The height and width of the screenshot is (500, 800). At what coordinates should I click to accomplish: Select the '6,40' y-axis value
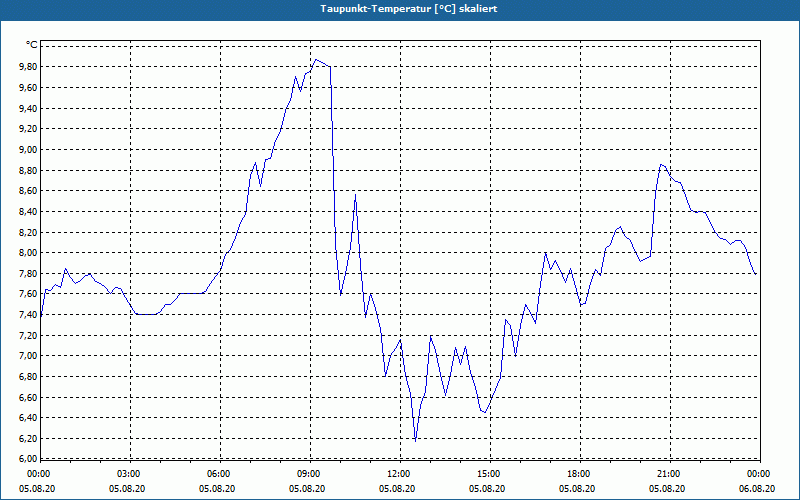click(x=29, y=418)
